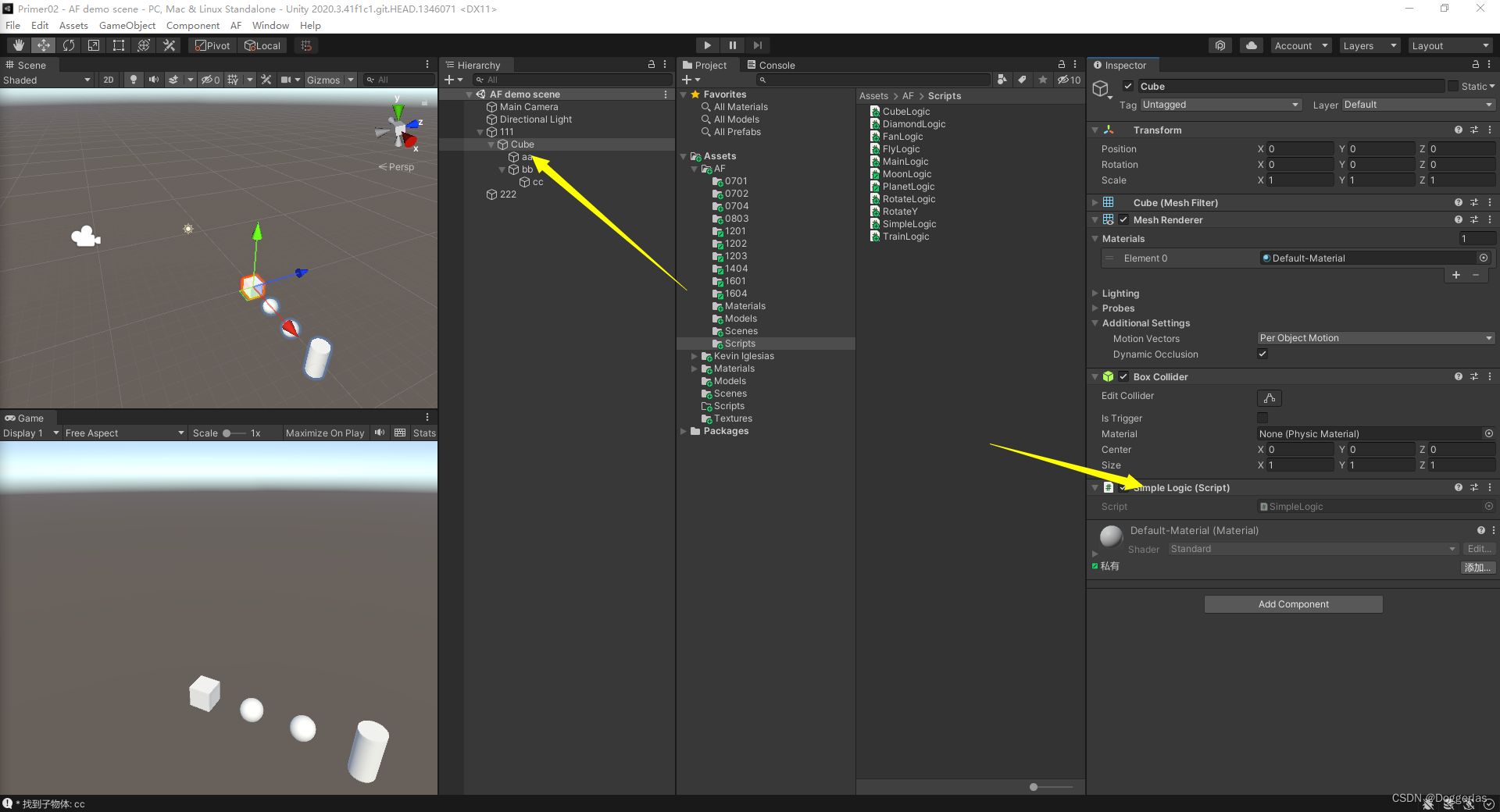This screenshot has height=812, width=1500.
Task: Select the Rect tool
Action: (119, 45)
